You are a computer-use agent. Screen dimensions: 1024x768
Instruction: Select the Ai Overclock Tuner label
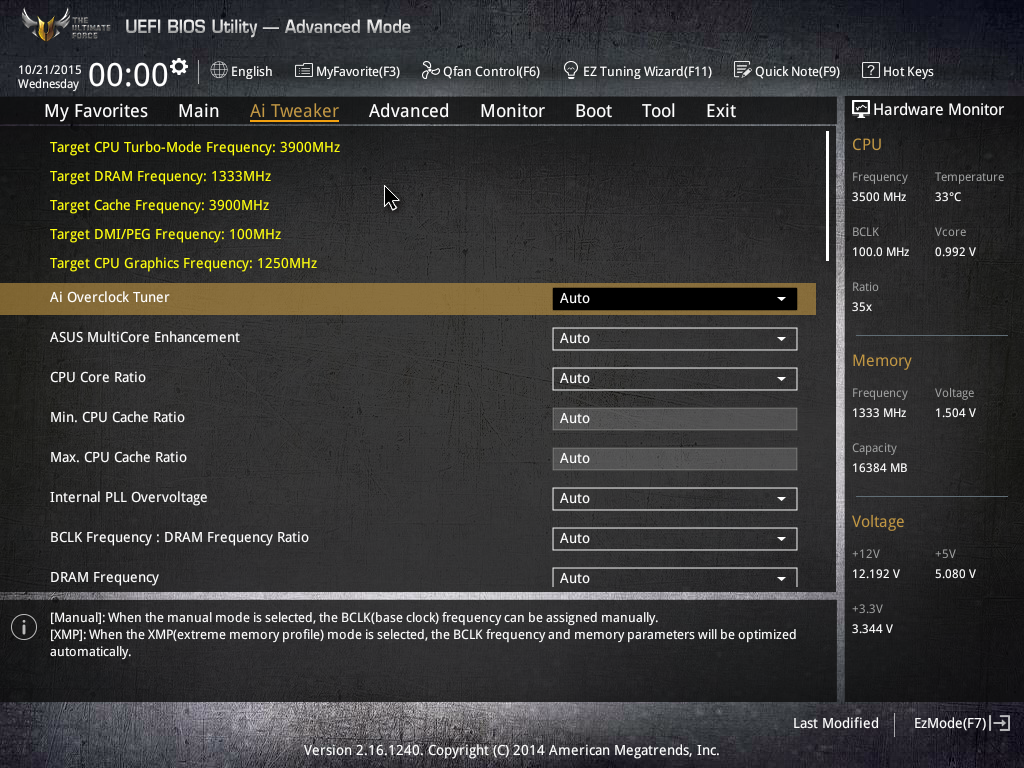pyautogui.click(x=110, y=297)
